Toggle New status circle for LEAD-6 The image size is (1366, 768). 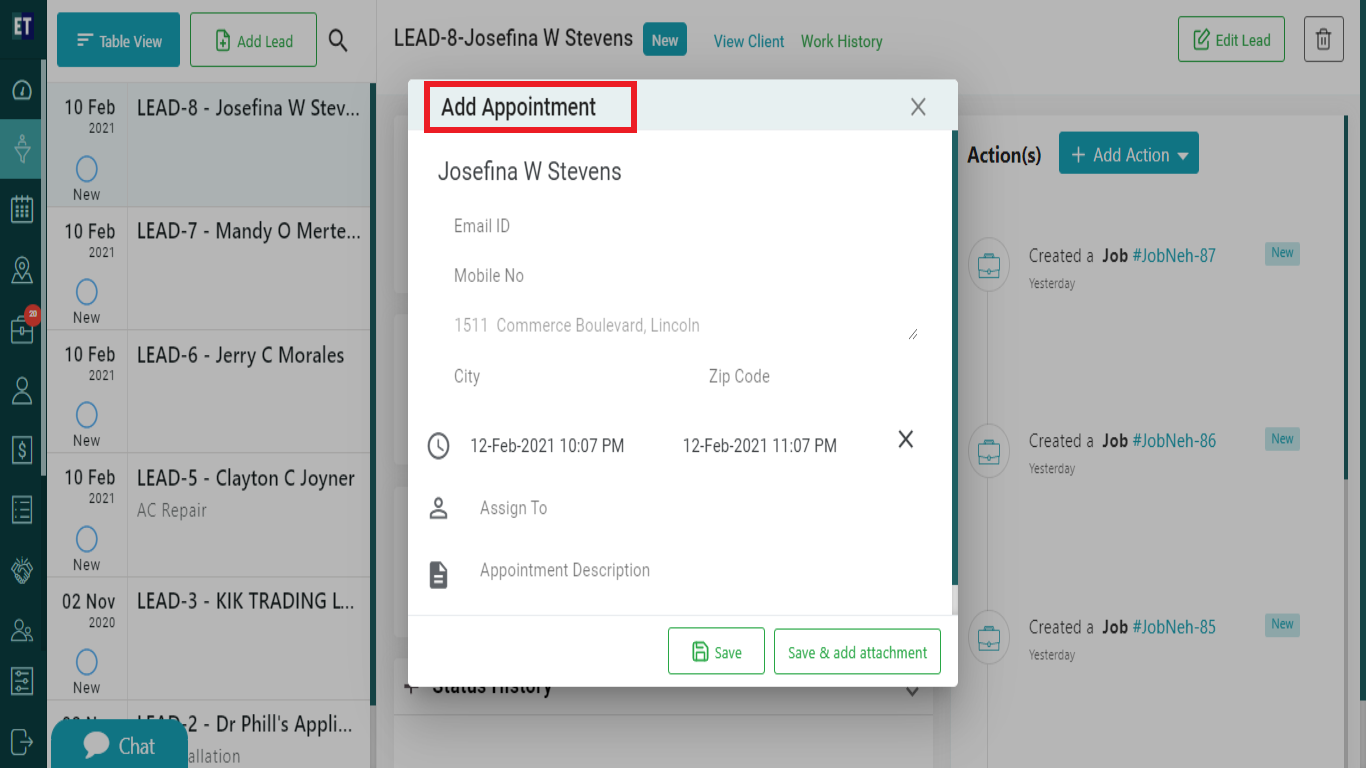[x=87, y=414]
